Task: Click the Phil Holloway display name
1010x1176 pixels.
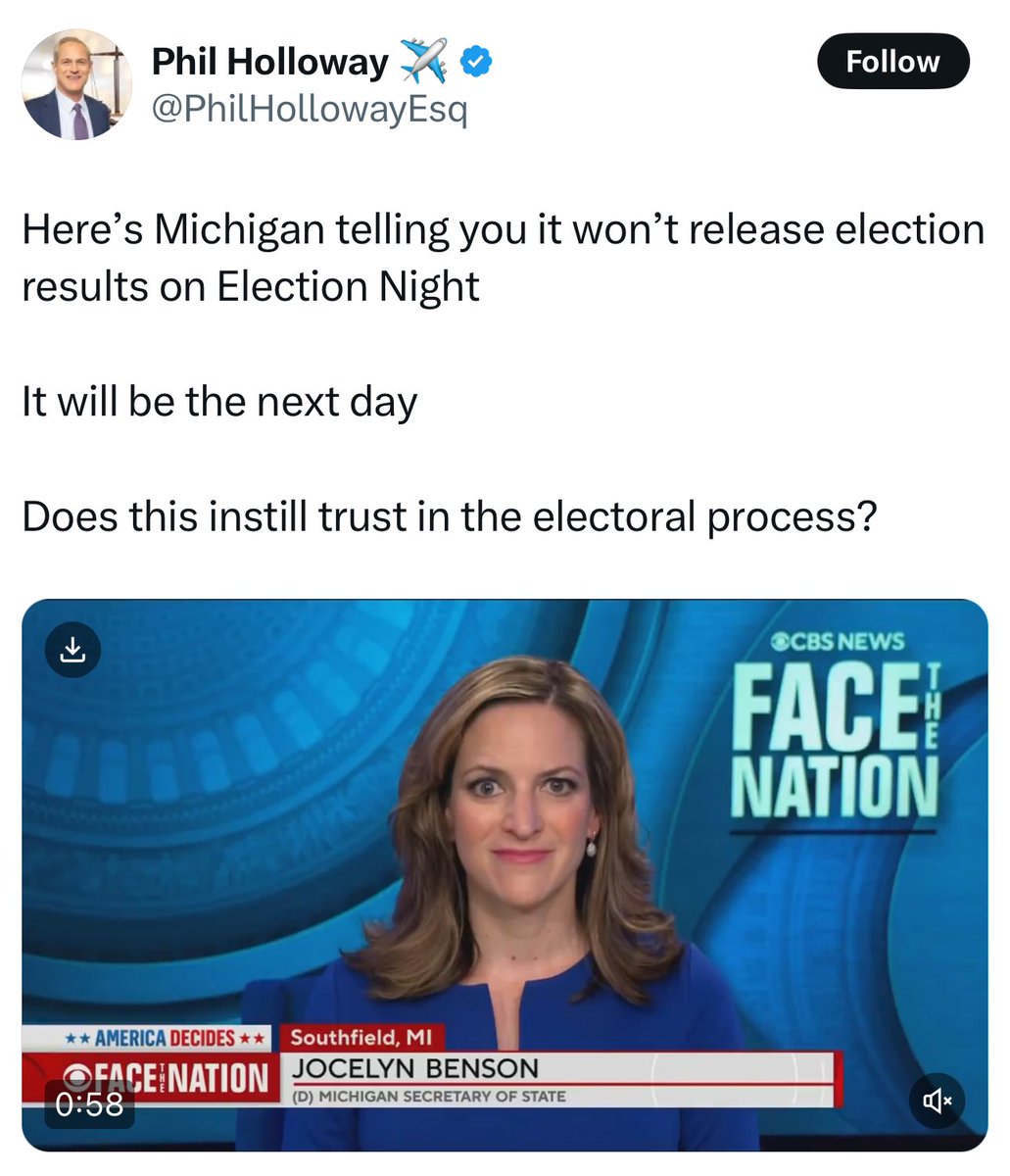Action: 269,62
